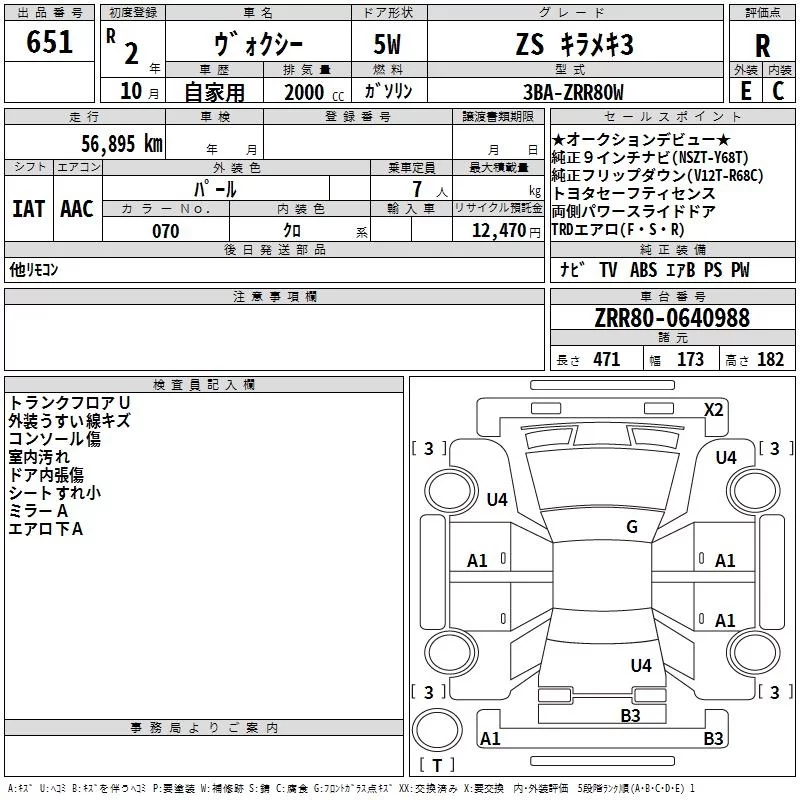Select the 注意事項欄 header
Image resolution: width=800 pixels, height=800 pixels.
click(x=274, y=296)
